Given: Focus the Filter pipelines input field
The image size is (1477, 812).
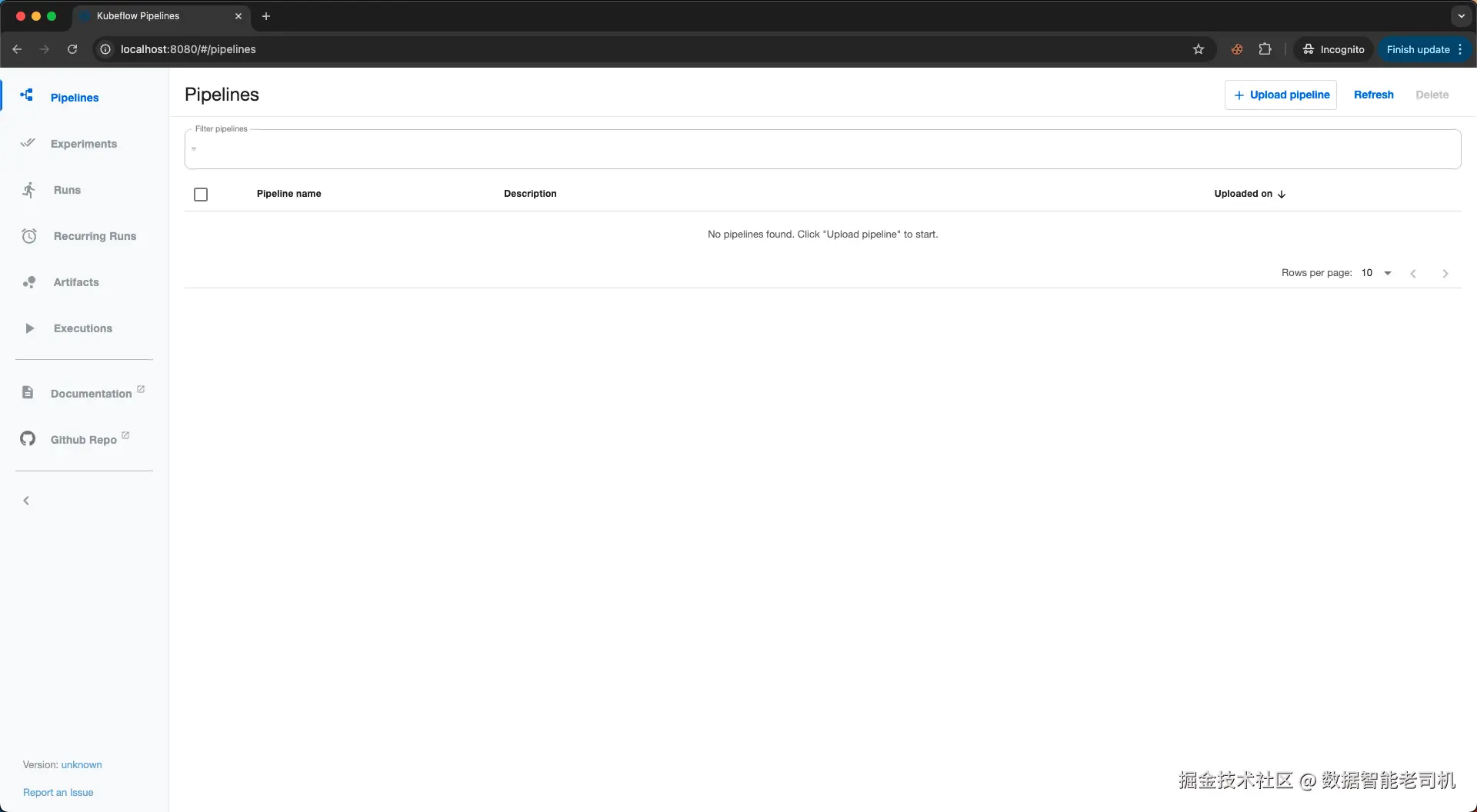Looking at the screenshot, I should (x=822, y=149).
